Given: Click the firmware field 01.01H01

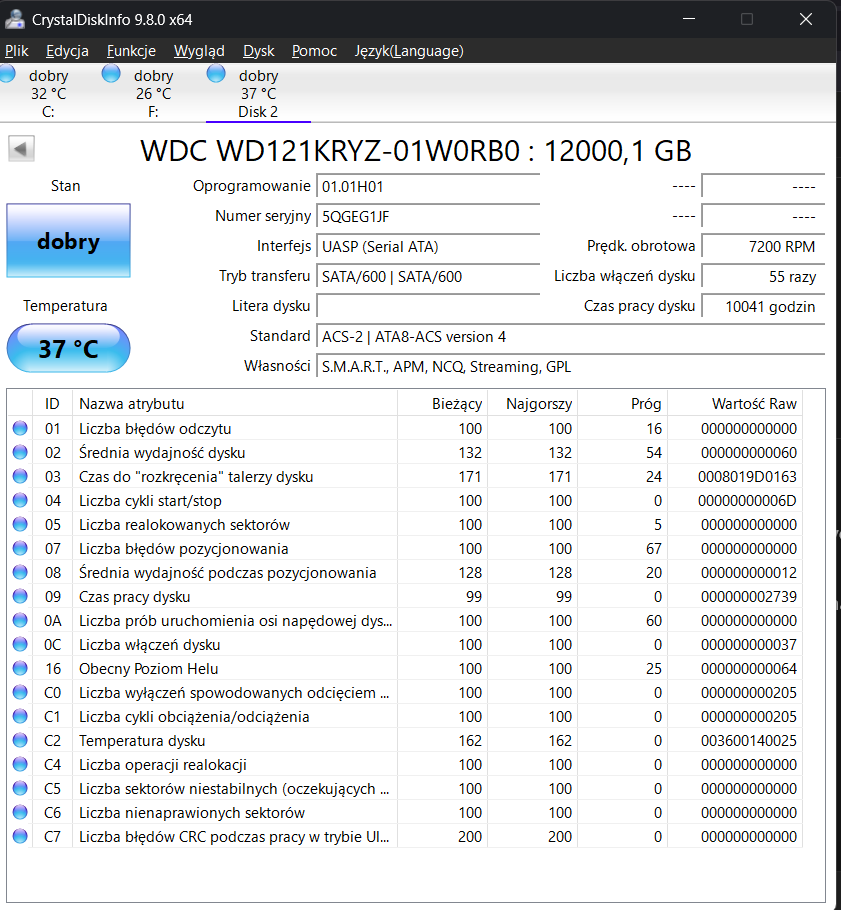Looking at the screenshot, I should tap(428, 187).
